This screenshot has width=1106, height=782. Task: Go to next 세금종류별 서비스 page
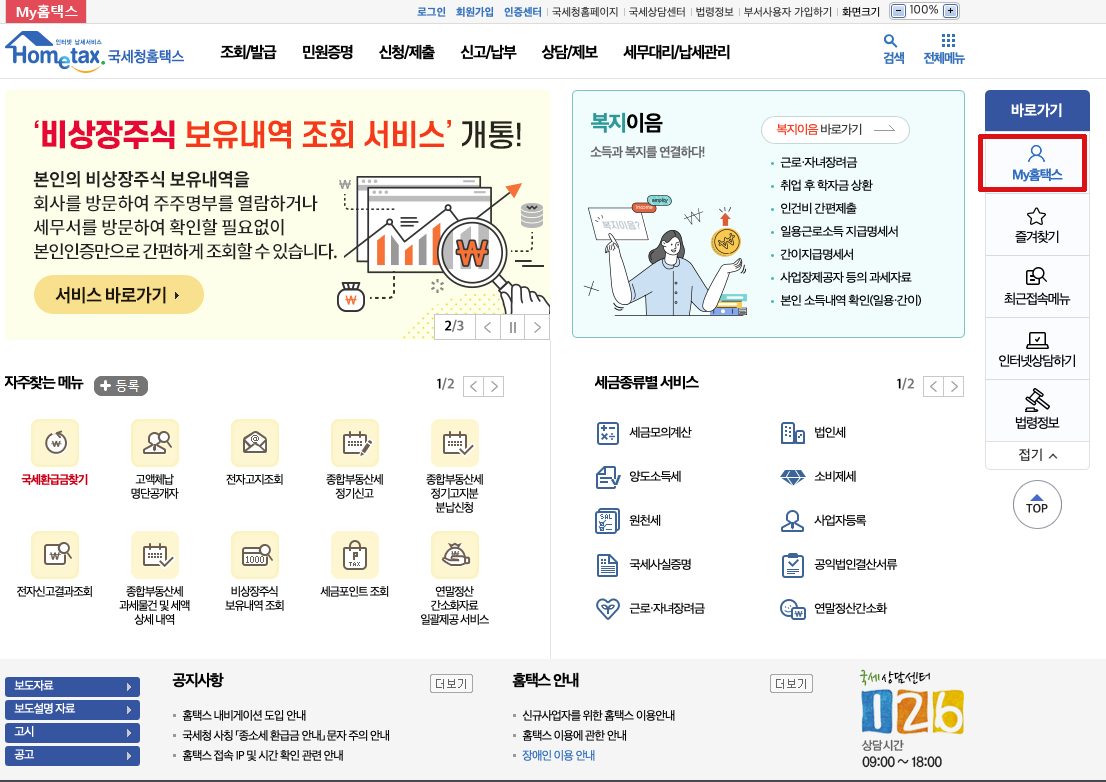pyautogui.click(x=954, y=386)
